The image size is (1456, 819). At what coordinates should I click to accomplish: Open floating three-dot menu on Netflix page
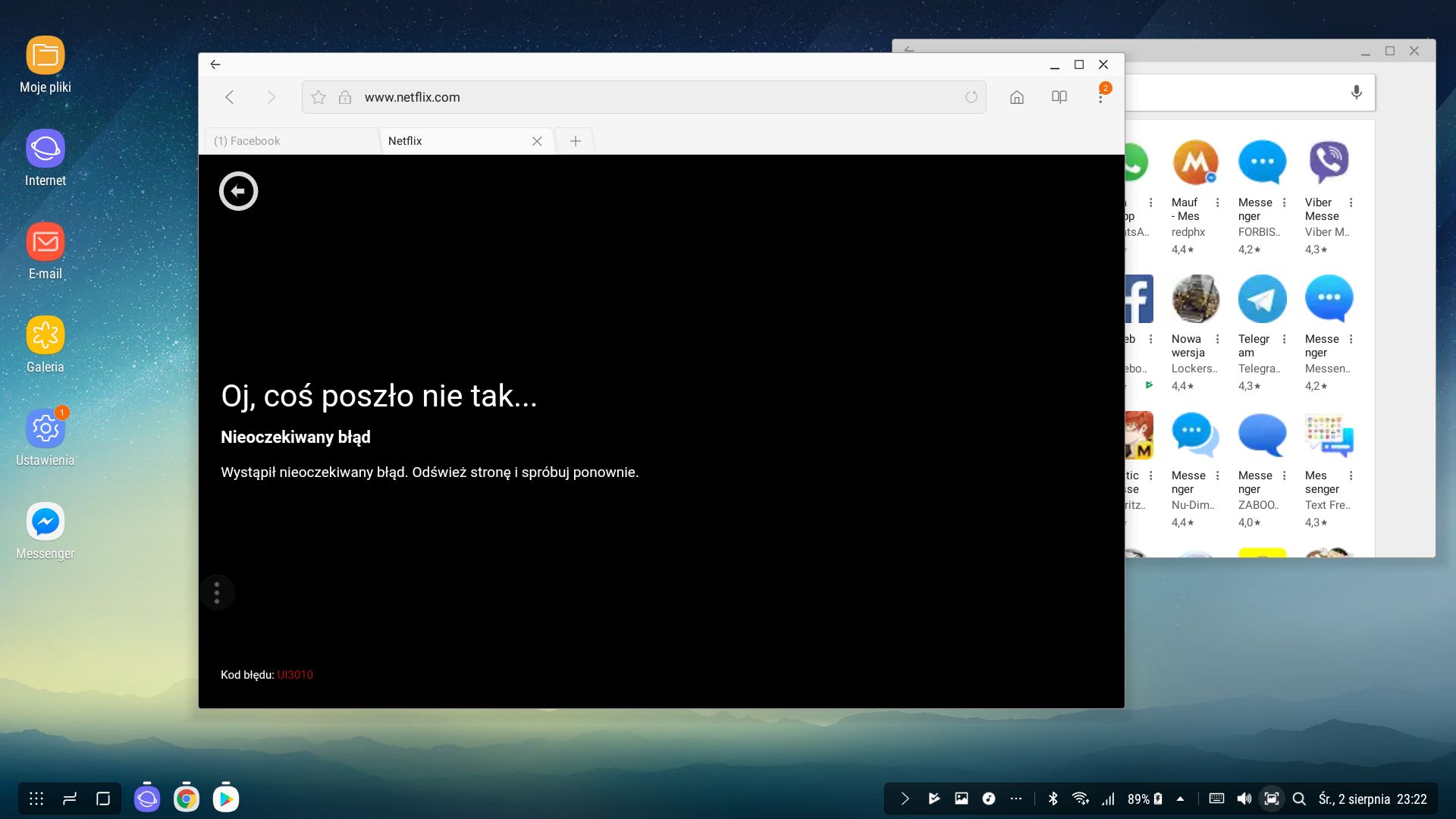(x=217, y=592)
